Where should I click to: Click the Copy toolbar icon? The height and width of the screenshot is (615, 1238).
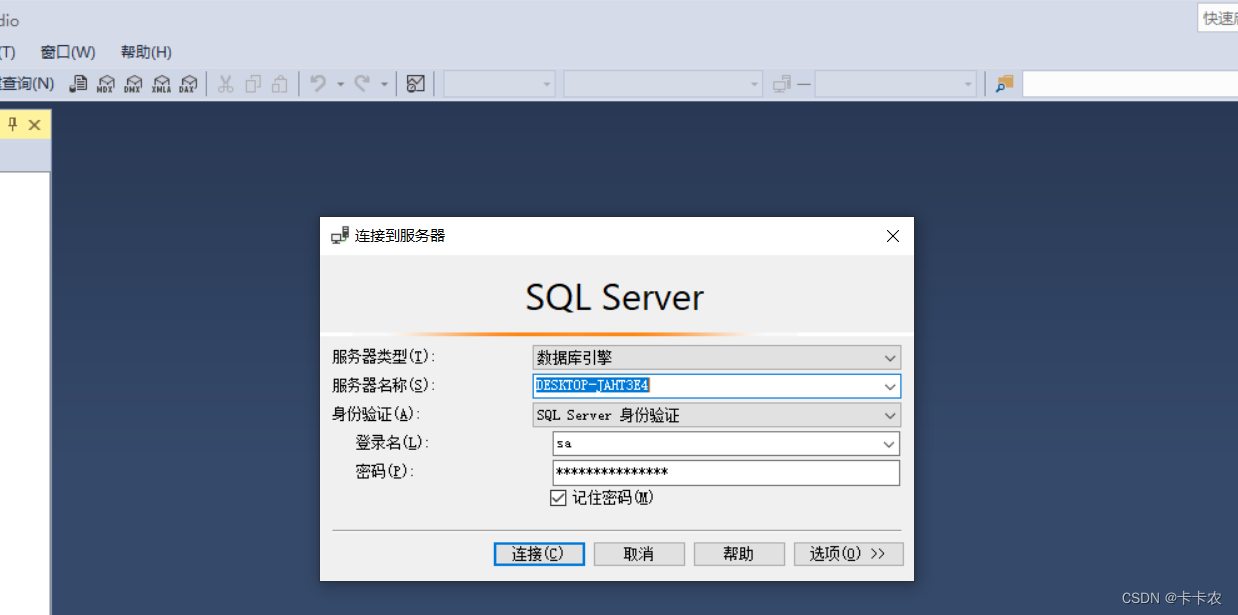click(253, 84)
